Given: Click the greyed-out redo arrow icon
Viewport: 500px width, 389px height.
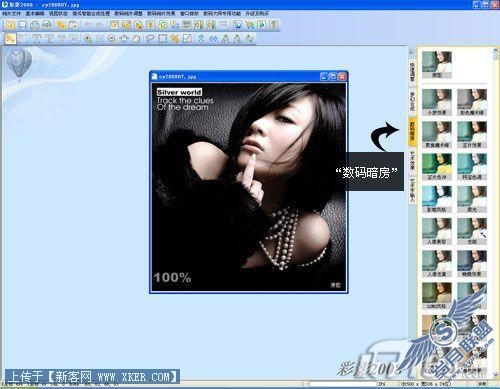Looking at the screenshot, I should pos(100,25).
